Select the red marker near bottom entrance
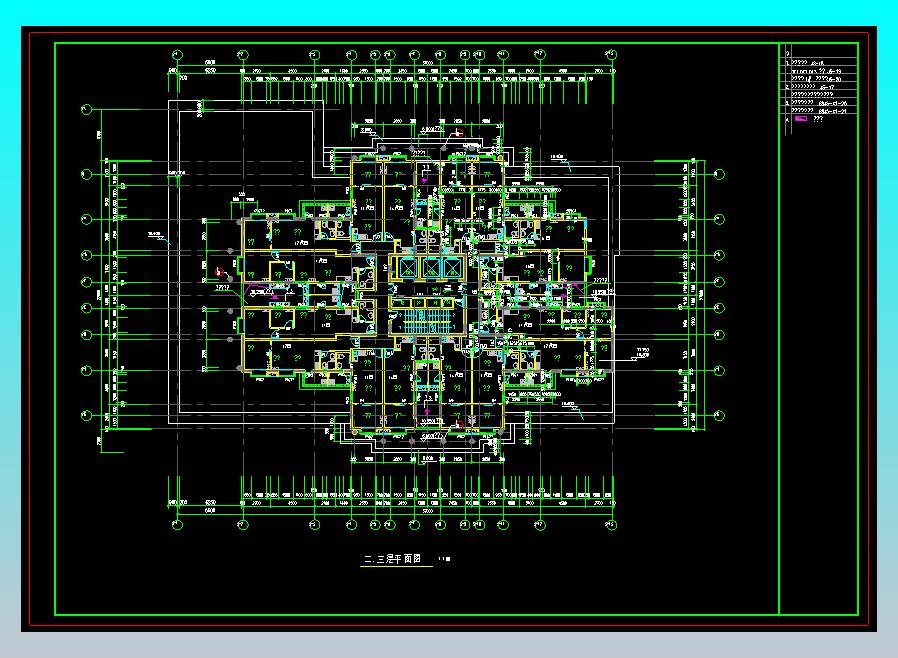898x658 pixels. pyautogui.click(x=458, y=424)
